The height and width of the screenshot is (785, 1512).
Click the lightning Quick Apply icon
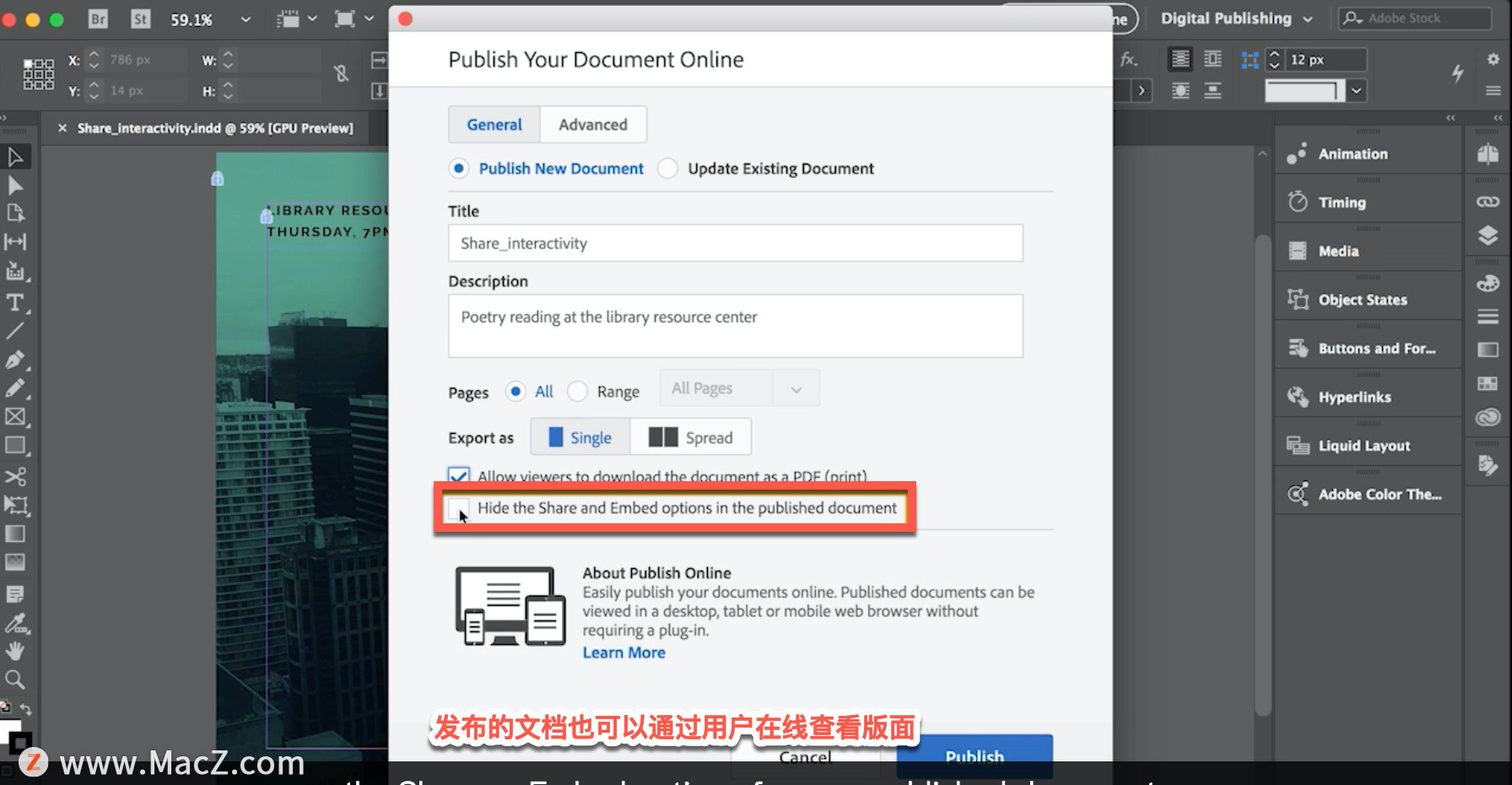click(x=1457, y=73)
